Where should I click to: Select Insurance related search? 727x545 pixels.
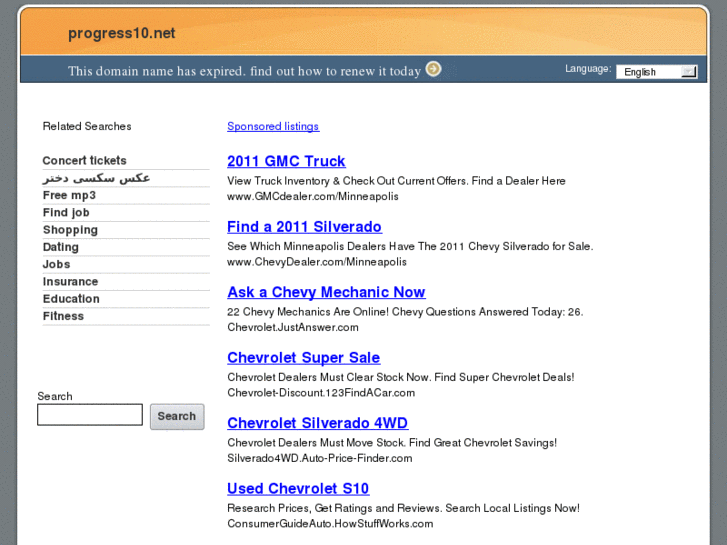pyautogui.click(x=70, y=282)
